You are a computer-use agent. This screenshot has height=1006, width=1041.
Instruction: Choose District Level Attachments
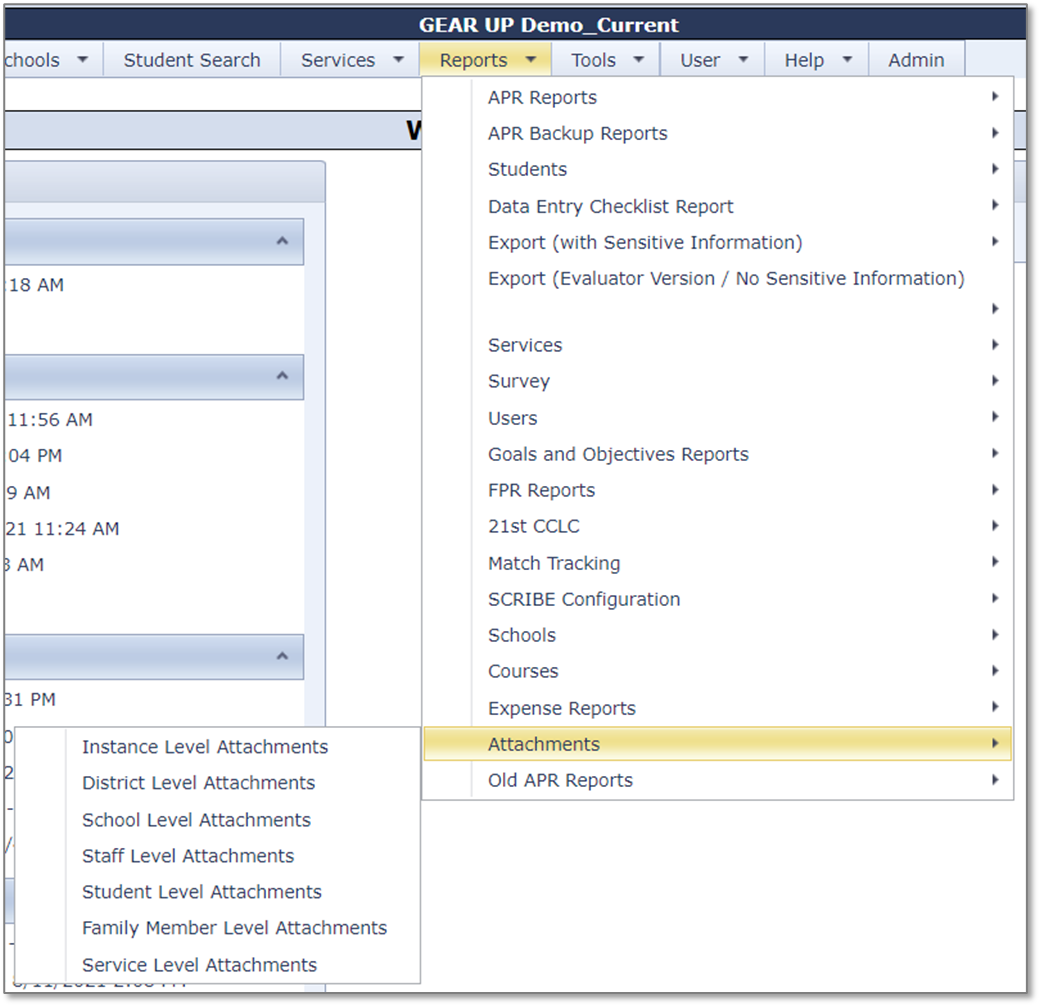[x=218, y=783]
